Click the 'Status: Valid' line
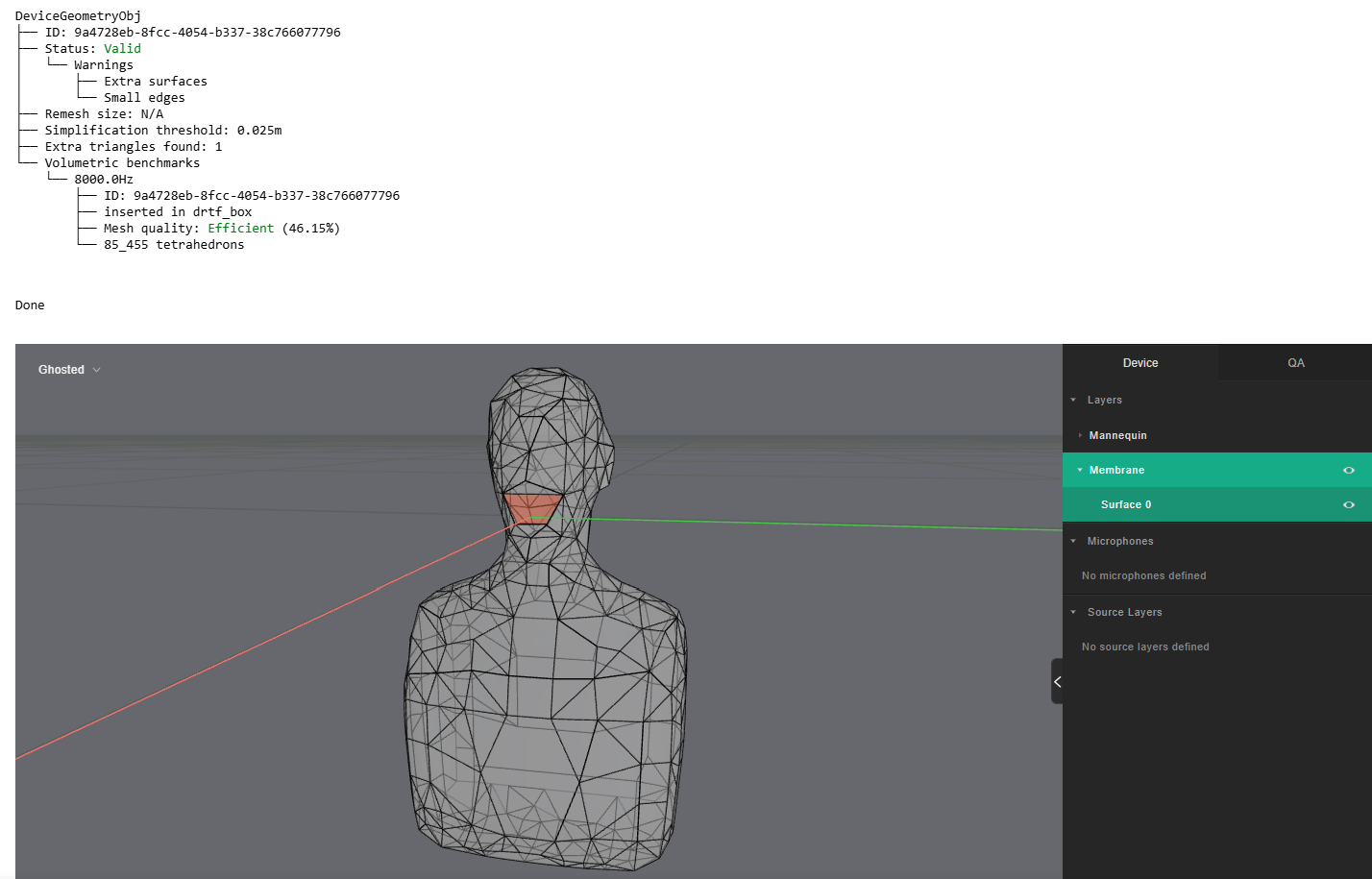This screenshot has width=1372, height=879. pos(92,49)
